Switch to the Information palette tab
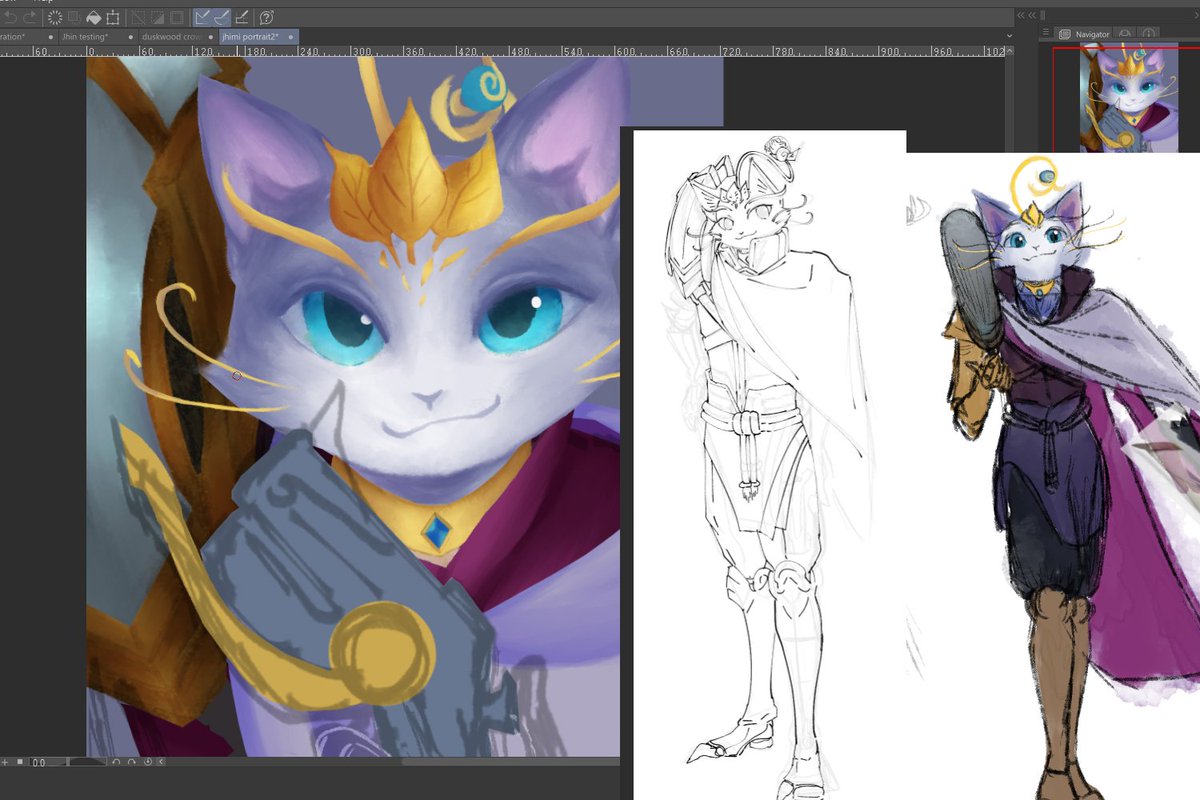 [x=1150, y=34]
